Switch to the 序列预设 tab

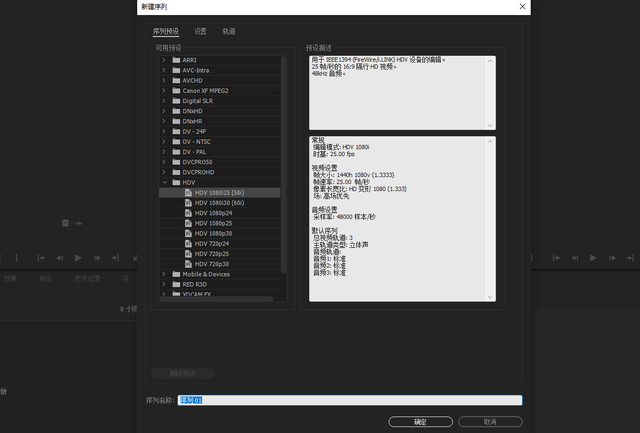[x=166, y=31]
